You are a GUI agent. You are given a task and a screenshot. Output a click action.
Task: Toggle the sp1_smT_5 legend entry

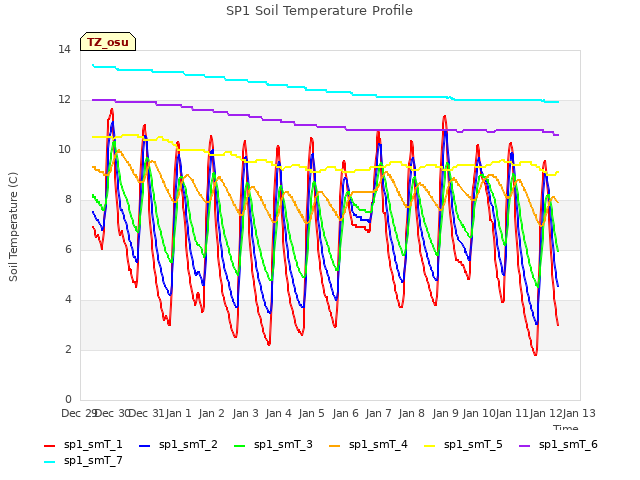point(463,444)
